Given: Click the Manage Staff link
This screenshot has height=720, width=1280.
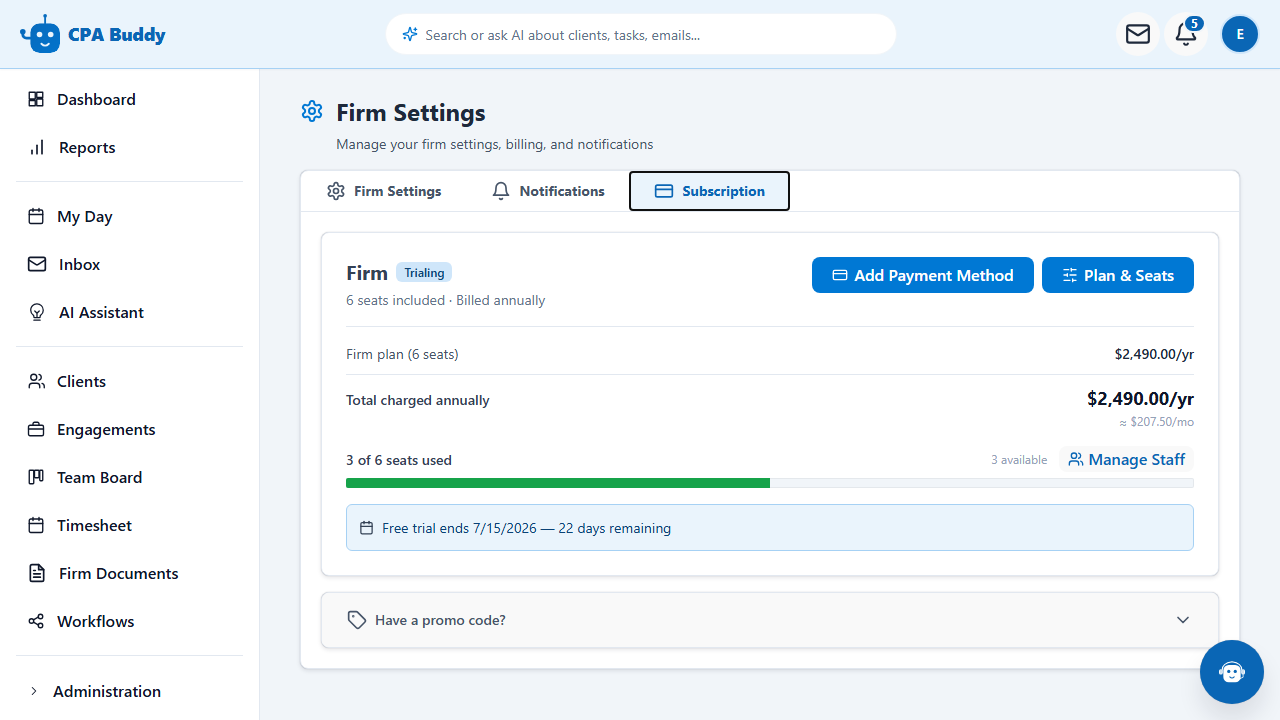Looking at the screenshot, I should (1126, 460).
